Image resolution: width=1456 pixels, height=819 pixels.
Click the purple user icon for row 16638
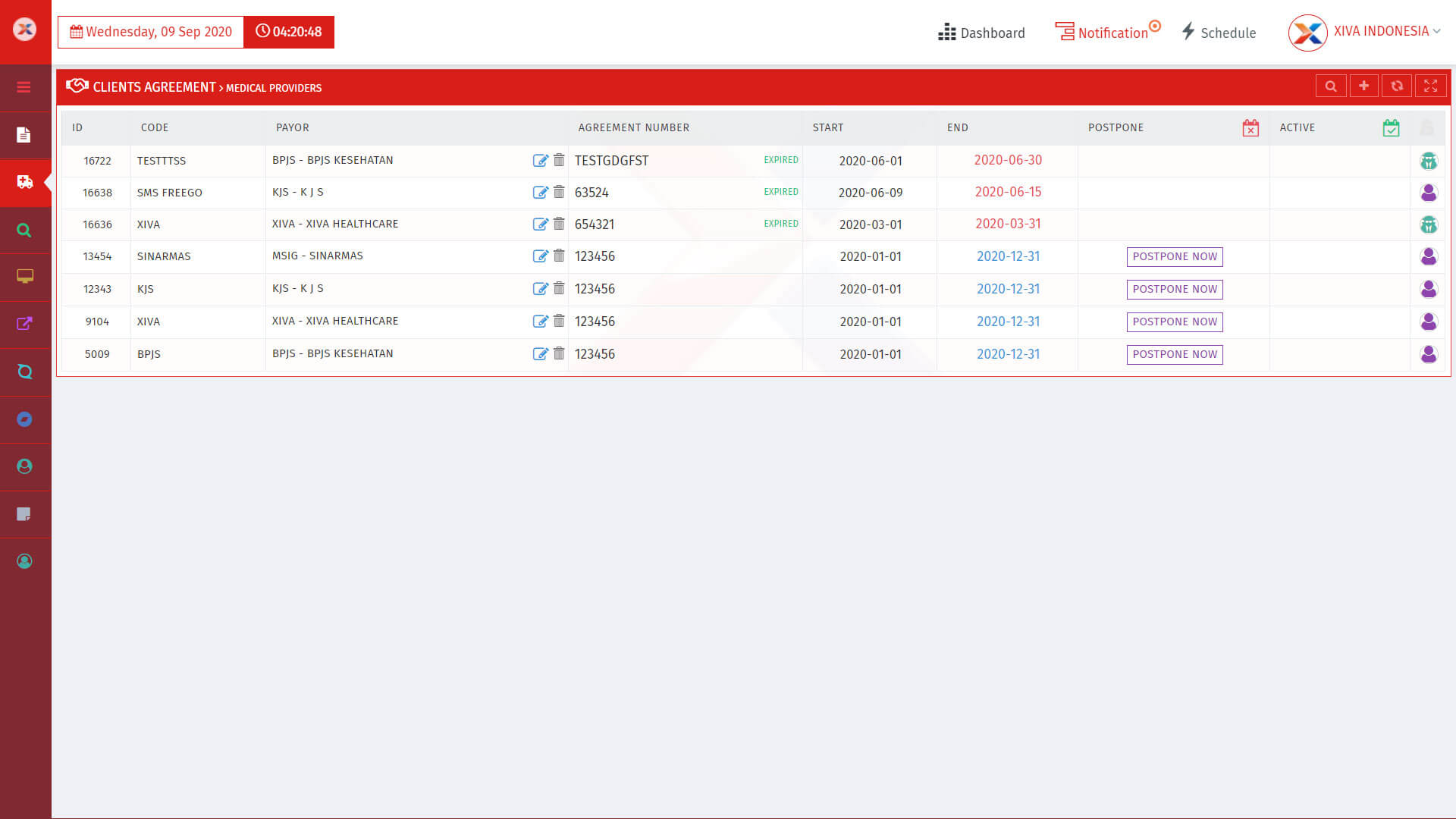[1429, 193]
